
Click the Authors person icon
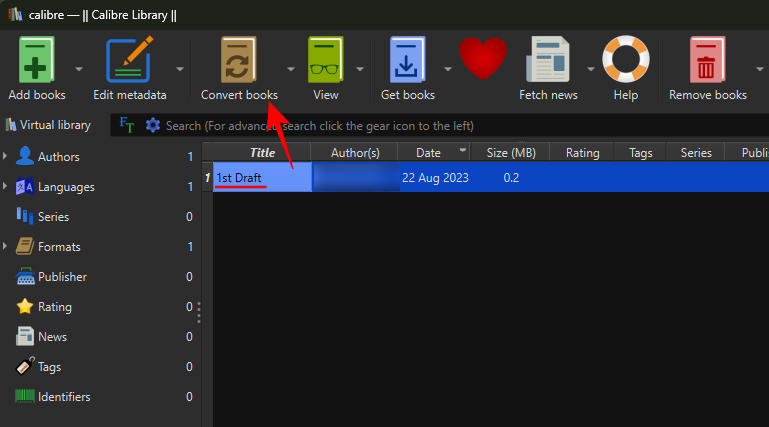click(x=25, y=156)
